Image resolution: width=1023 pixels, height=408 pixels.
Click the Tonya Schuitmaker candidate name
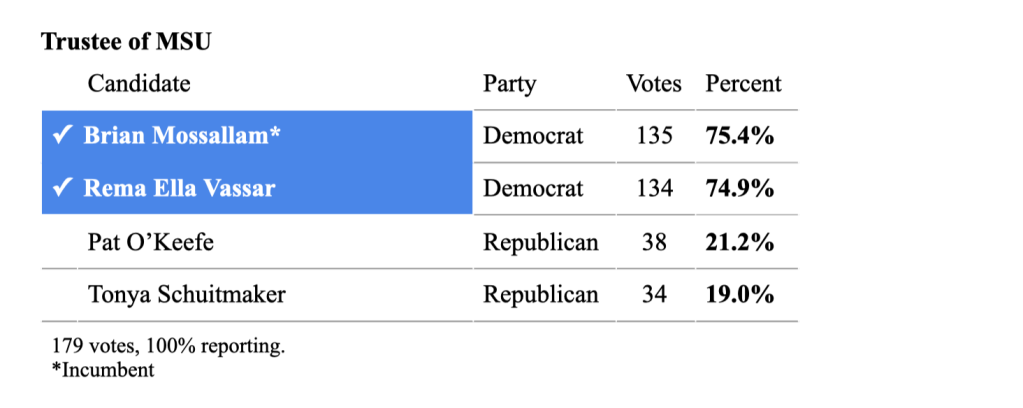click(173, 294)
